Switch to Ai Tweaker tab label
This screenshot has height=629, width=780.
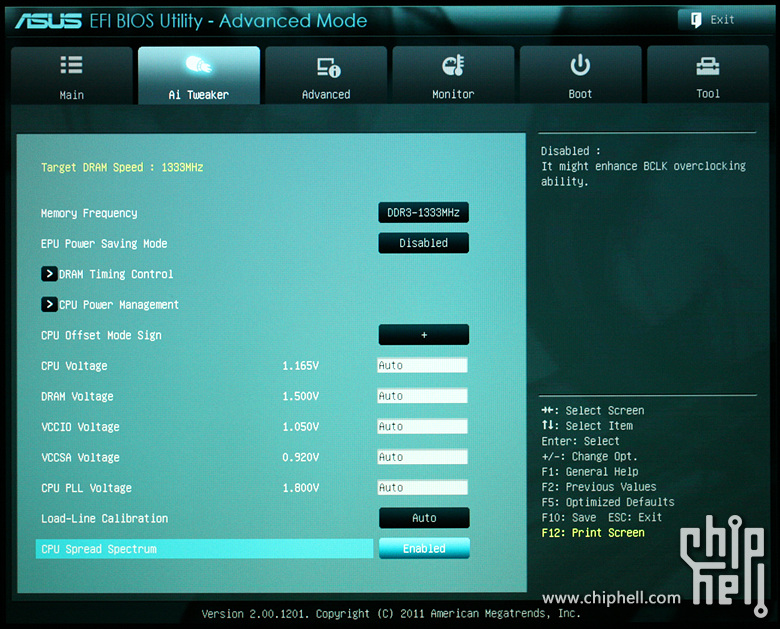tap(198, 95)
